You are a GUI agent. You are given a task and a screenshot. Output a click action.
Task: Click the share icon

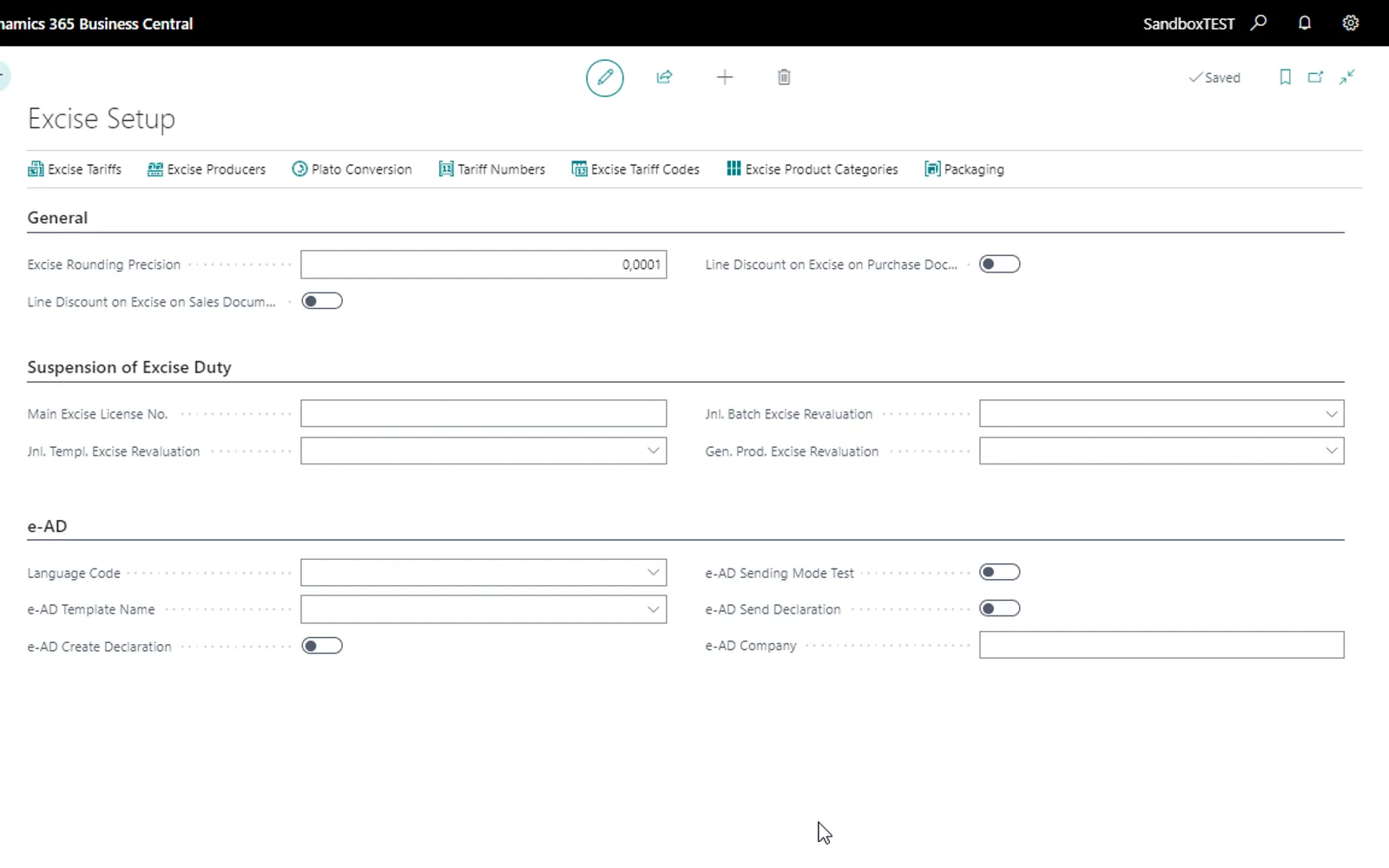coord(664,77)
